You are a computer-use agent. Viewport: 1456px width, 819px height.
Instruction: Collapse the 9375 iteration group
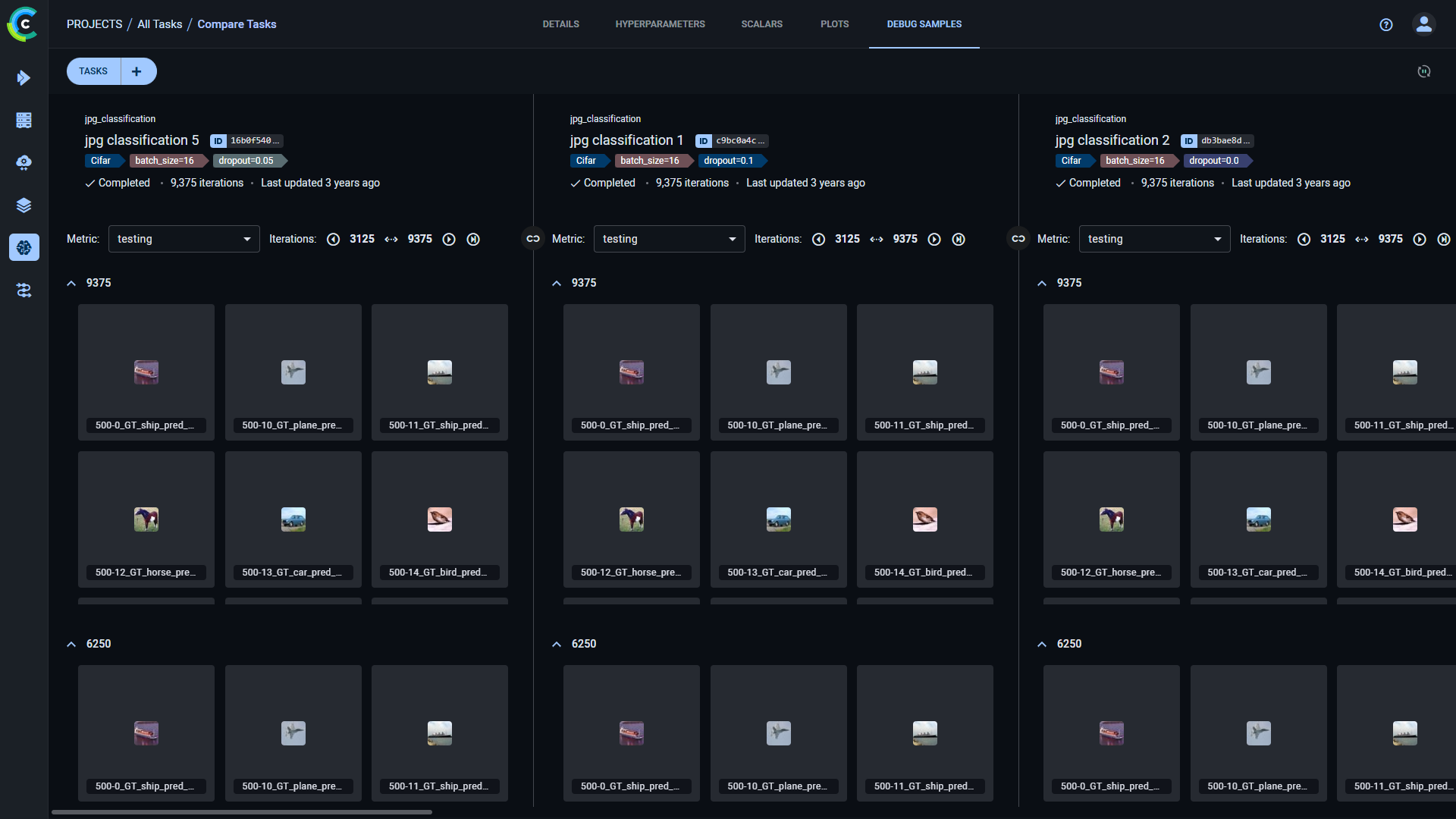coord(71,283)
